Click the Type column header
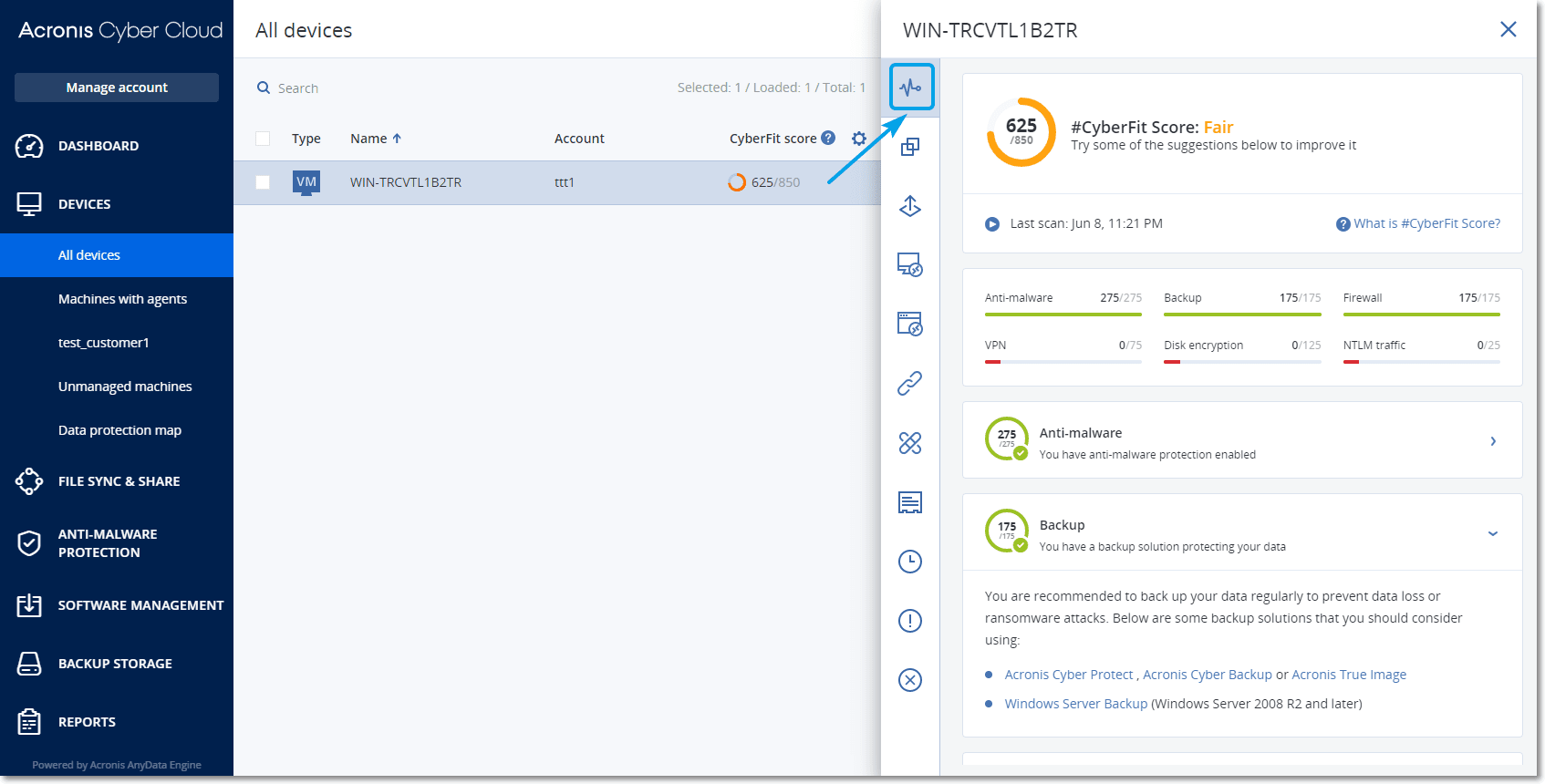 pos(306,139)
